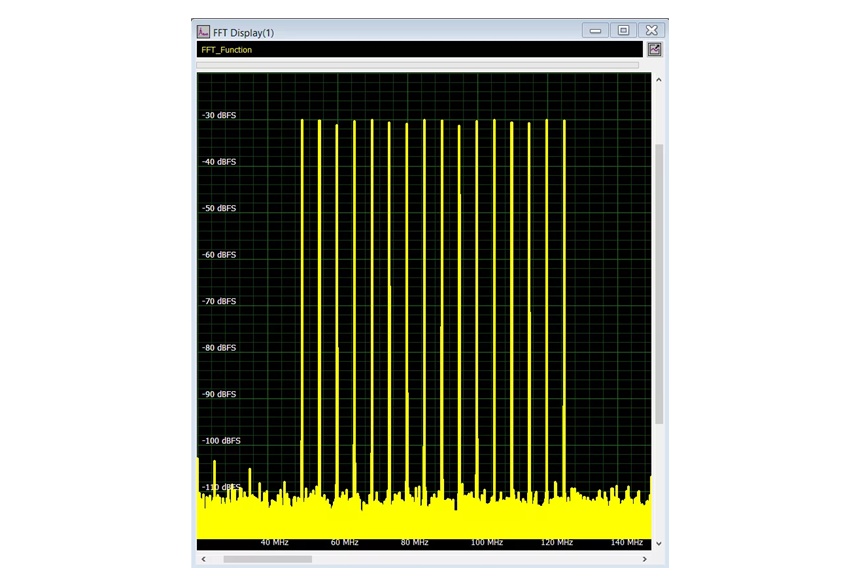This screenshot has height=584, width=852.
Task: Click the 140 MHz frequency label
Action: [x=627, y=542]
